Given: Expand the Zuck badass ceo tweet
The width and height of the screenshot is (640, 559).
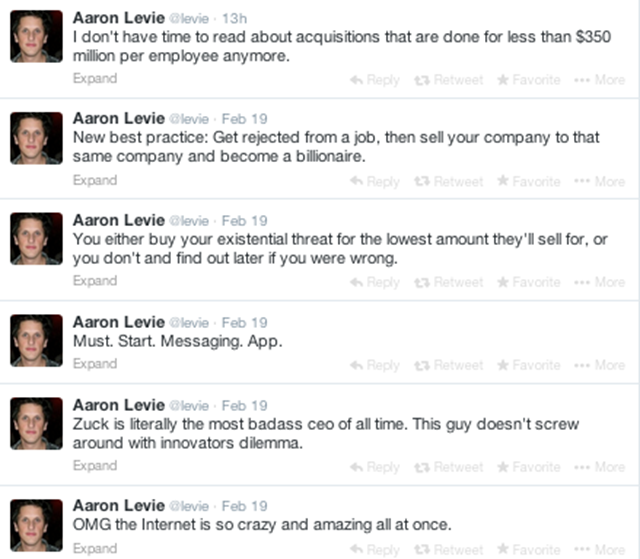Looking at the screenshot, I should [x=95, y=465].
